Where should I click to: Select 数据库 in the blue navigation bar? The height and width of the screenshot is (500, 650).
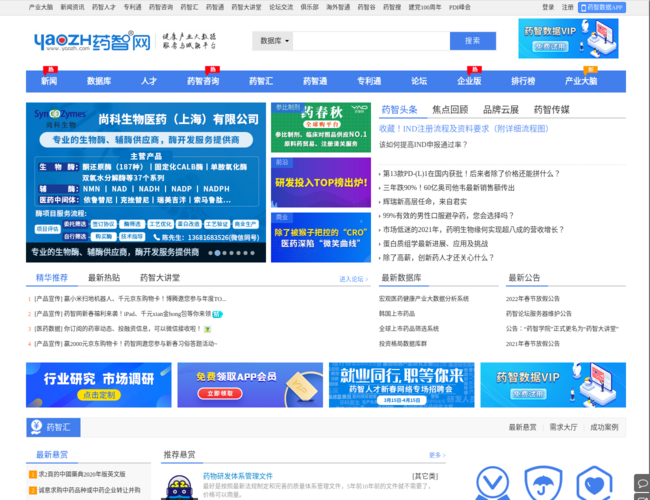(x=99, y=81)
